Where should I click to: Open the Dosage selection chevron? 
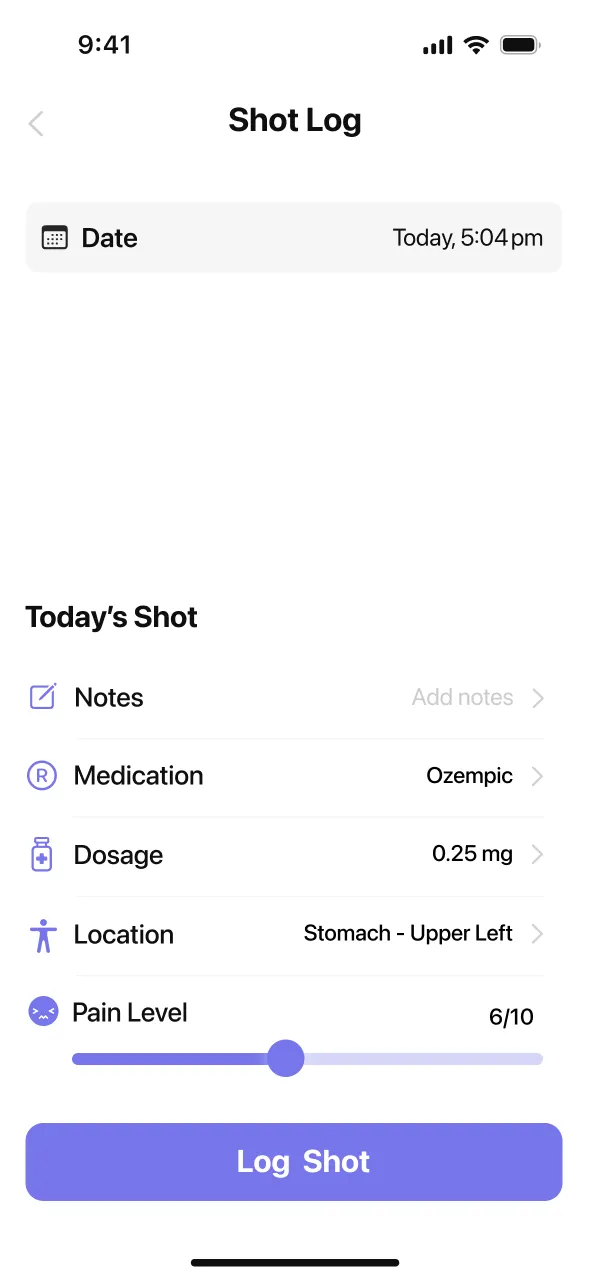(x=539, y=854)
